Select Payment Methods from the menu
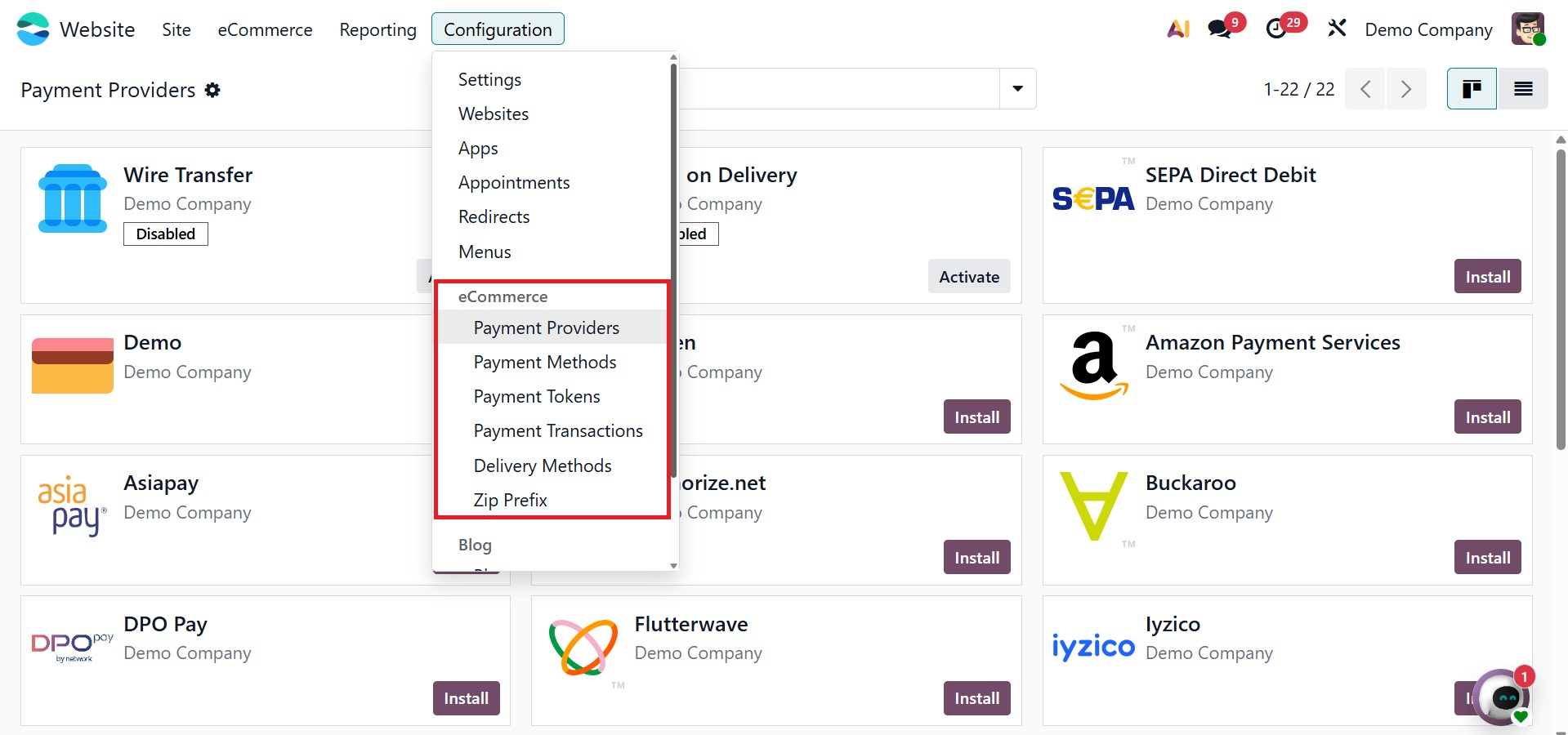The width and height of the screenshot is (1568, 735). click(545, 362)
